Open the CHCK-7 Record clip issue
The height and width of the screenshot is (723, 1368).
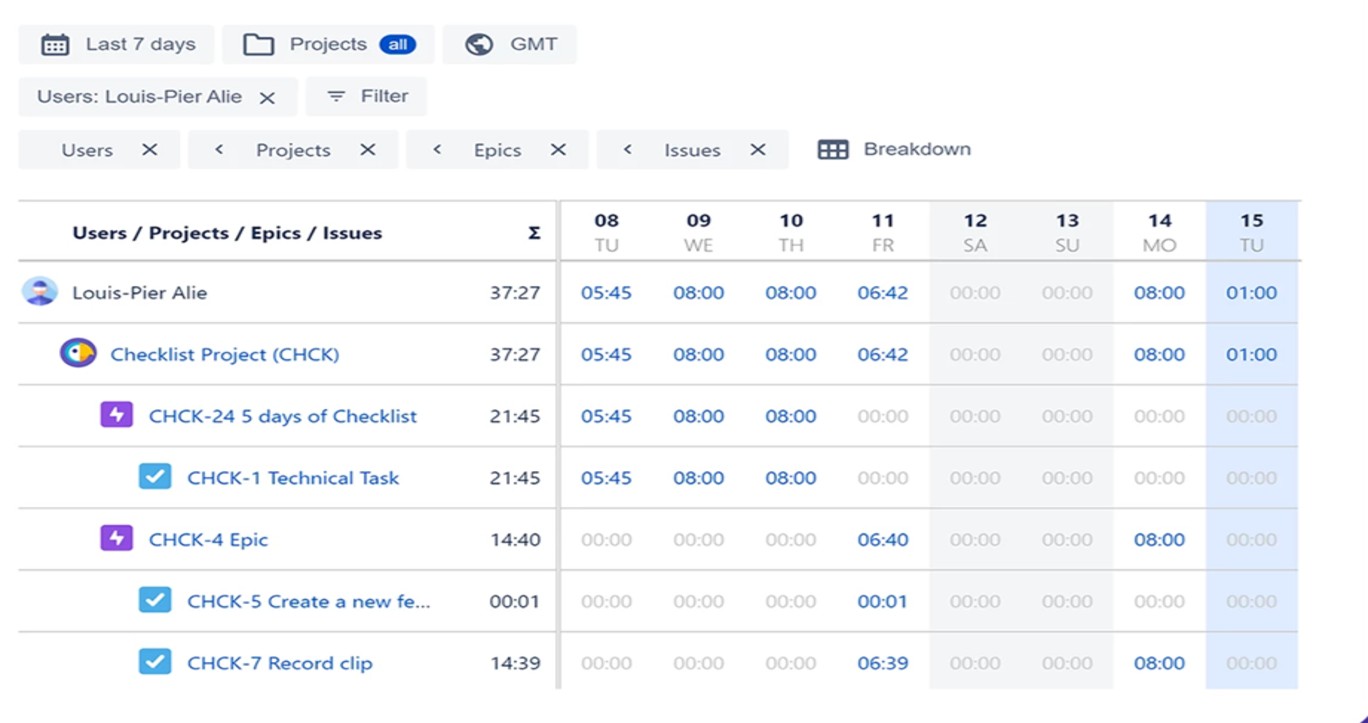[279, 663]
